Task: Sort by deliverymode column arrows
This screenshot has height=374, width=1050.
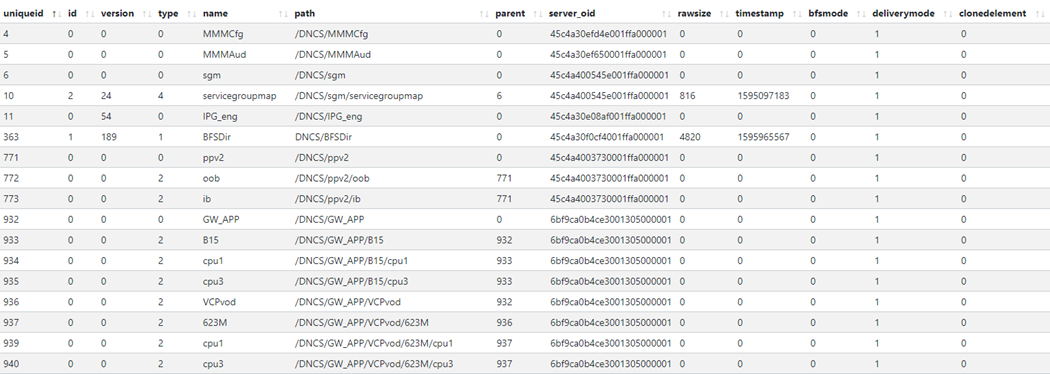Action: [x=948, y=13]
